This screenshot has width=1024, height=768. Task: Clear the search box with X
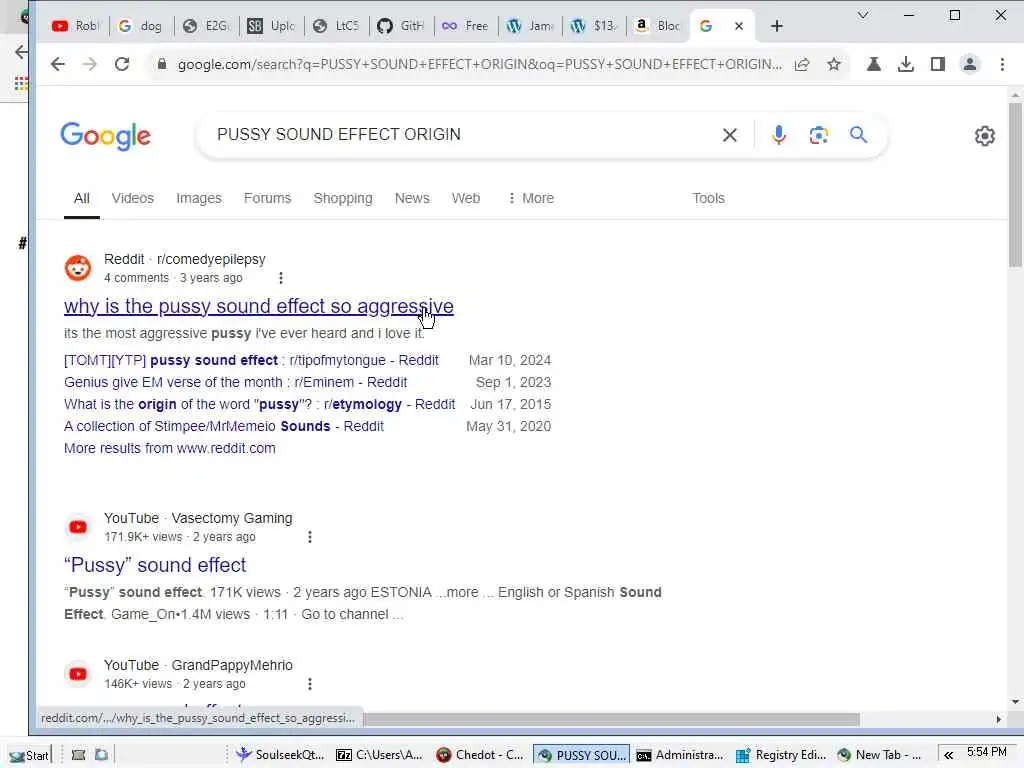coord(730,135)
